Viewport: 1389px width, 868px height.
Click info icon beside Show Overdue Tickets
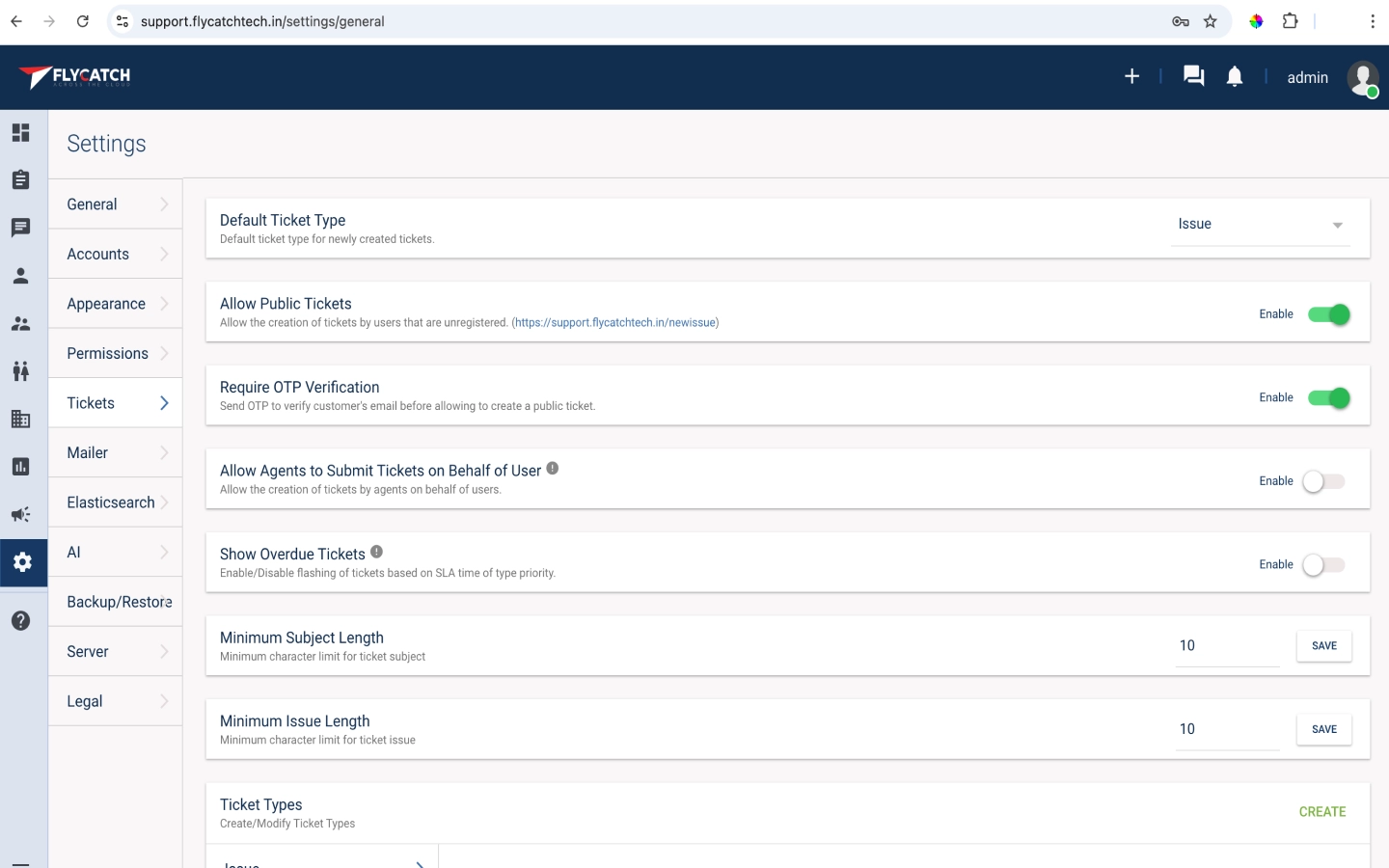tap(377, 552)
